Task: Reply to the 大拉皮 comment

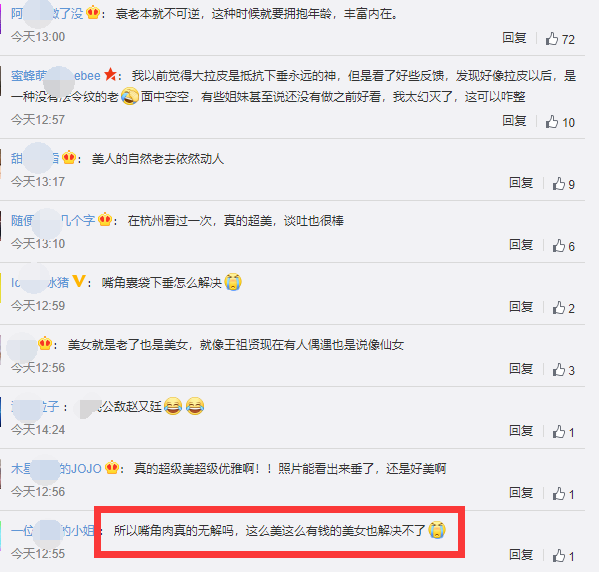Action: [514, 121]
